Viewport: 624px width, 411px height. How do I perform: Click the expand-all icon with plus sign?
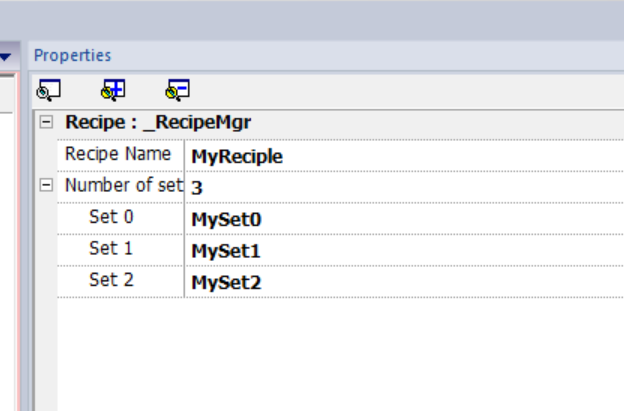(113, 90)
